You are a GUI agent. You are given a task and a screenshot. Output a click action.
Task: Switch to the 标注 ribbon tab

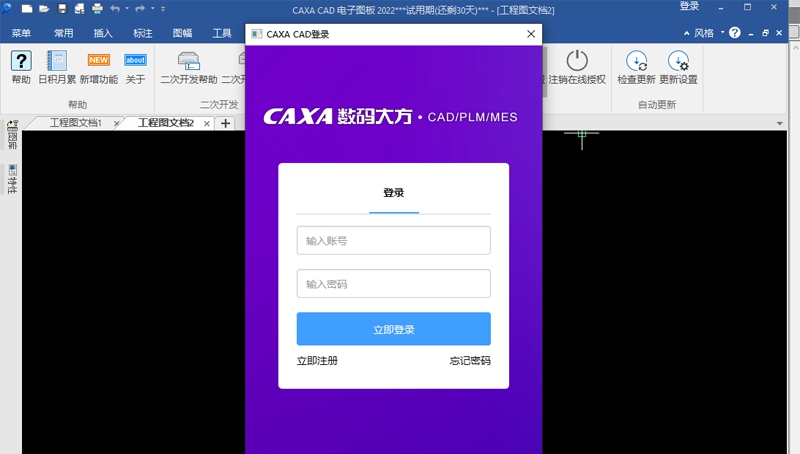click(143, 33)
